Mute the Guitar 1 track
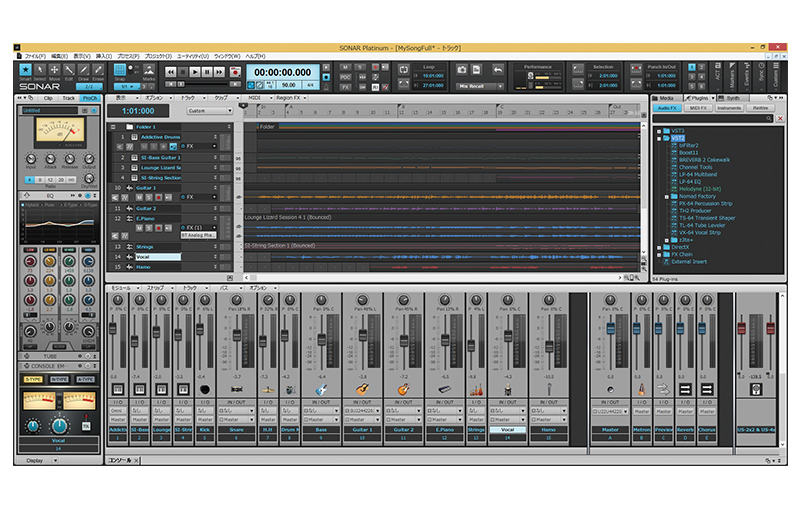Viewport: 799px width, 506px height. [139, 197]
